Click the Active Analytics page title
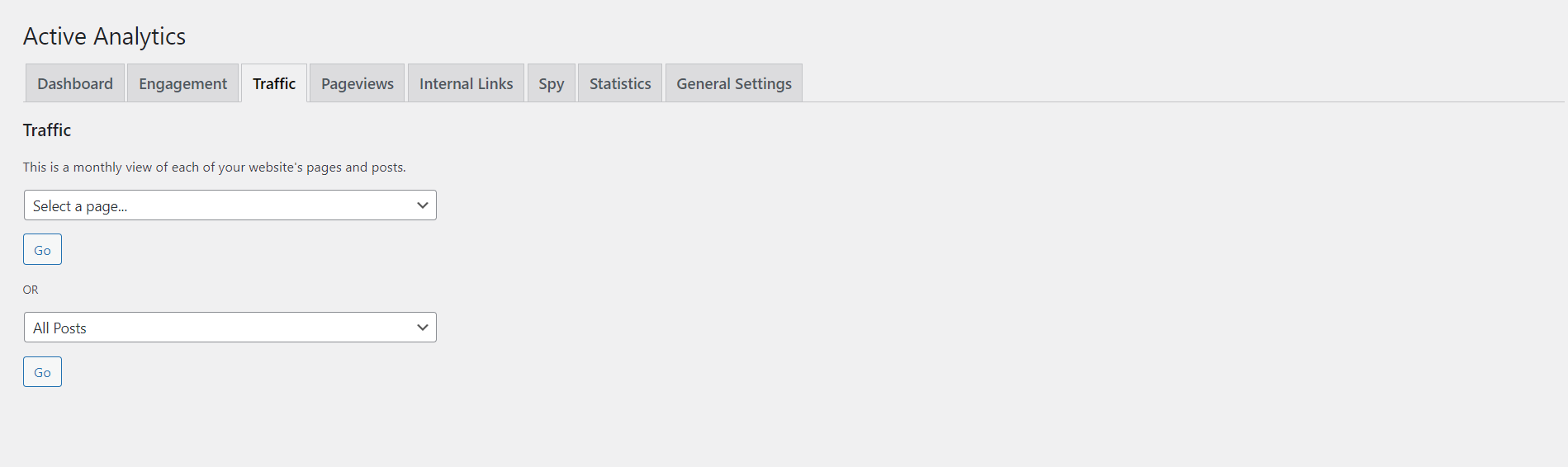The image size is (1568, 467). click(x=104, y=36)
